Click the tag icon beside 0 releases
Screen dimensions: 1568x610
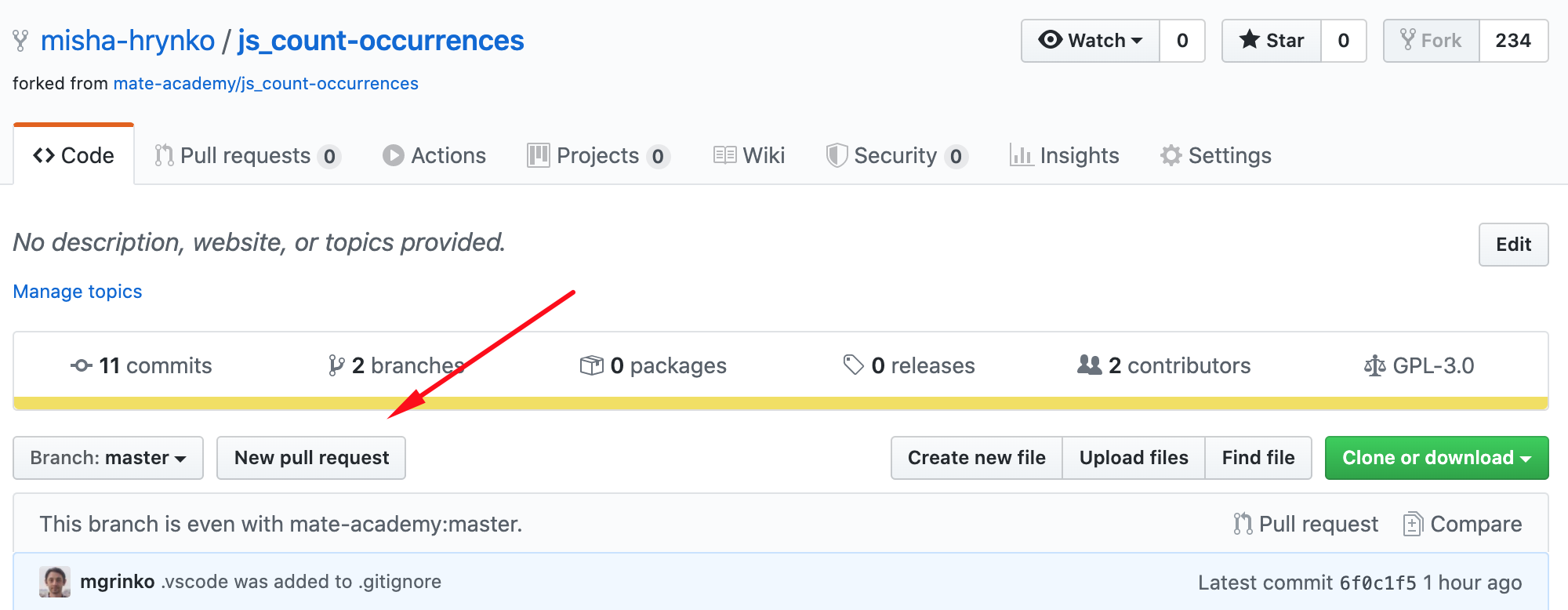pyautogui.click(x=854, y=365)
